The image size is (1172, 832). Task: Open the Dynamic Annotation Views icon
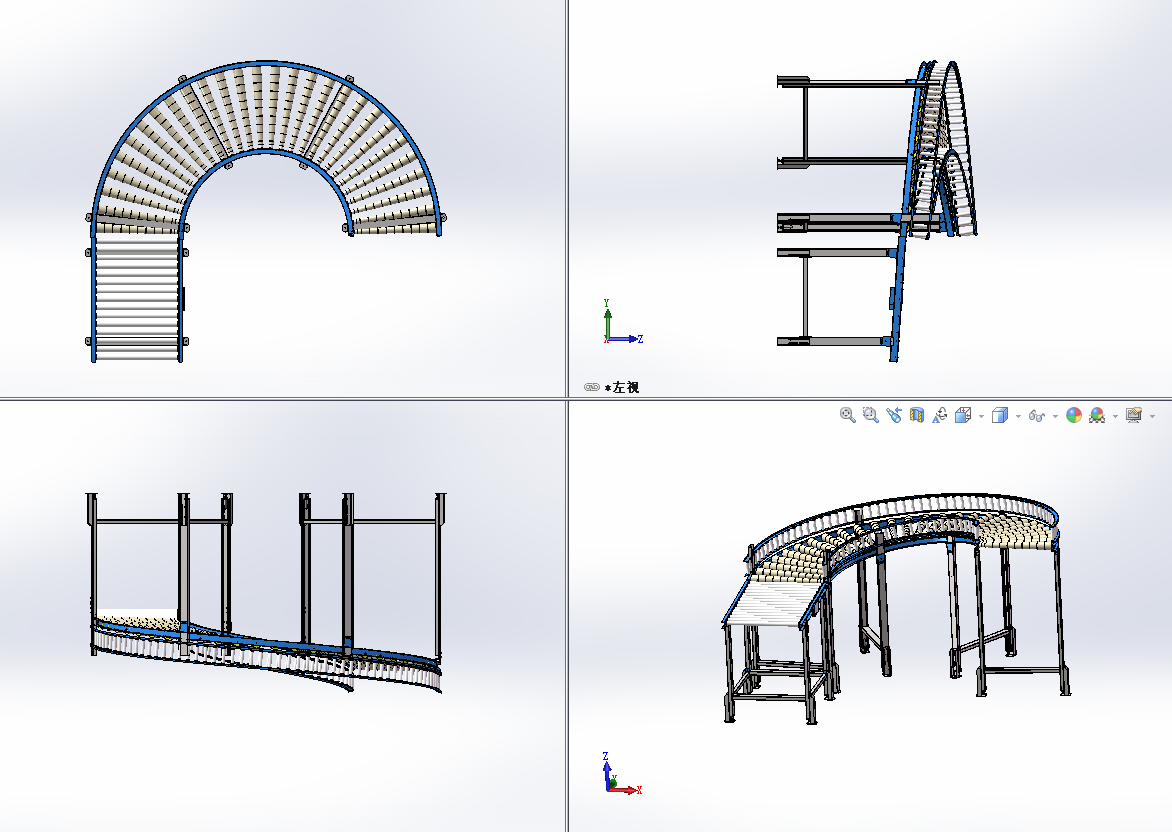click(x=940, y=415)
